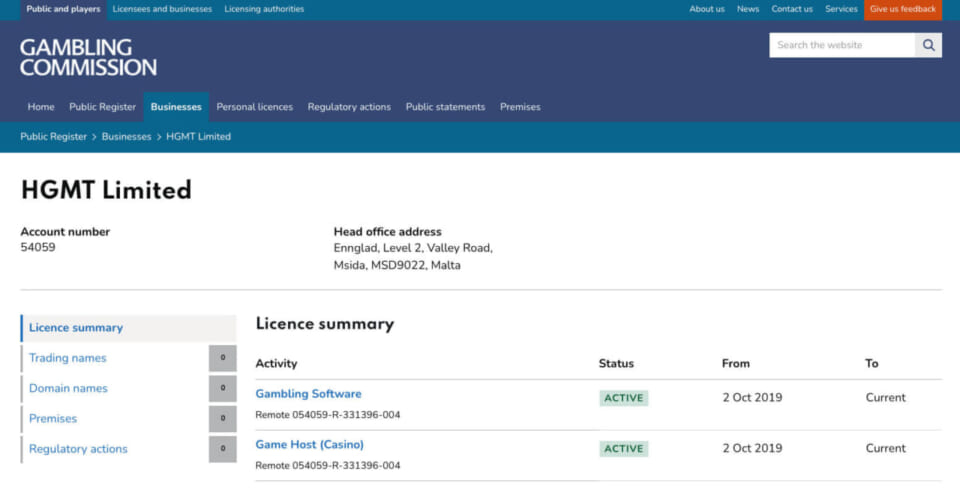Switch to Licensing authorities tab
Image resolution: width=960 pixels, height=496 pixels.
[x=264, y=9]
